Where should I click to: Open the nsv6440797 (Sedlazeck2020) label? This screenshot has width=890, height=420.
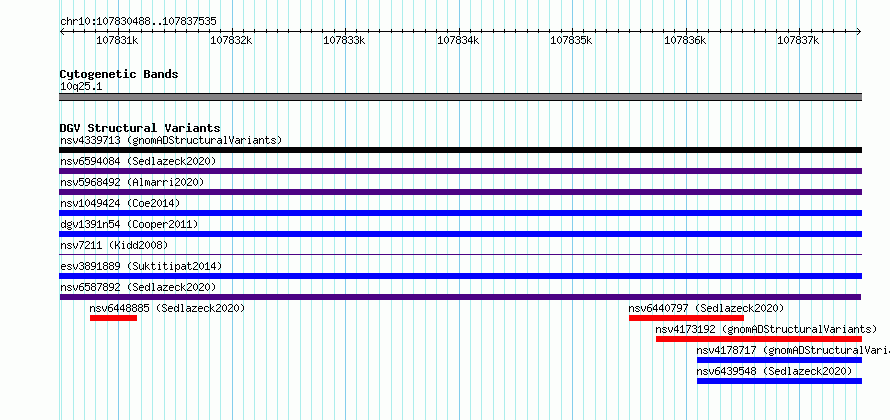(706, 308)
